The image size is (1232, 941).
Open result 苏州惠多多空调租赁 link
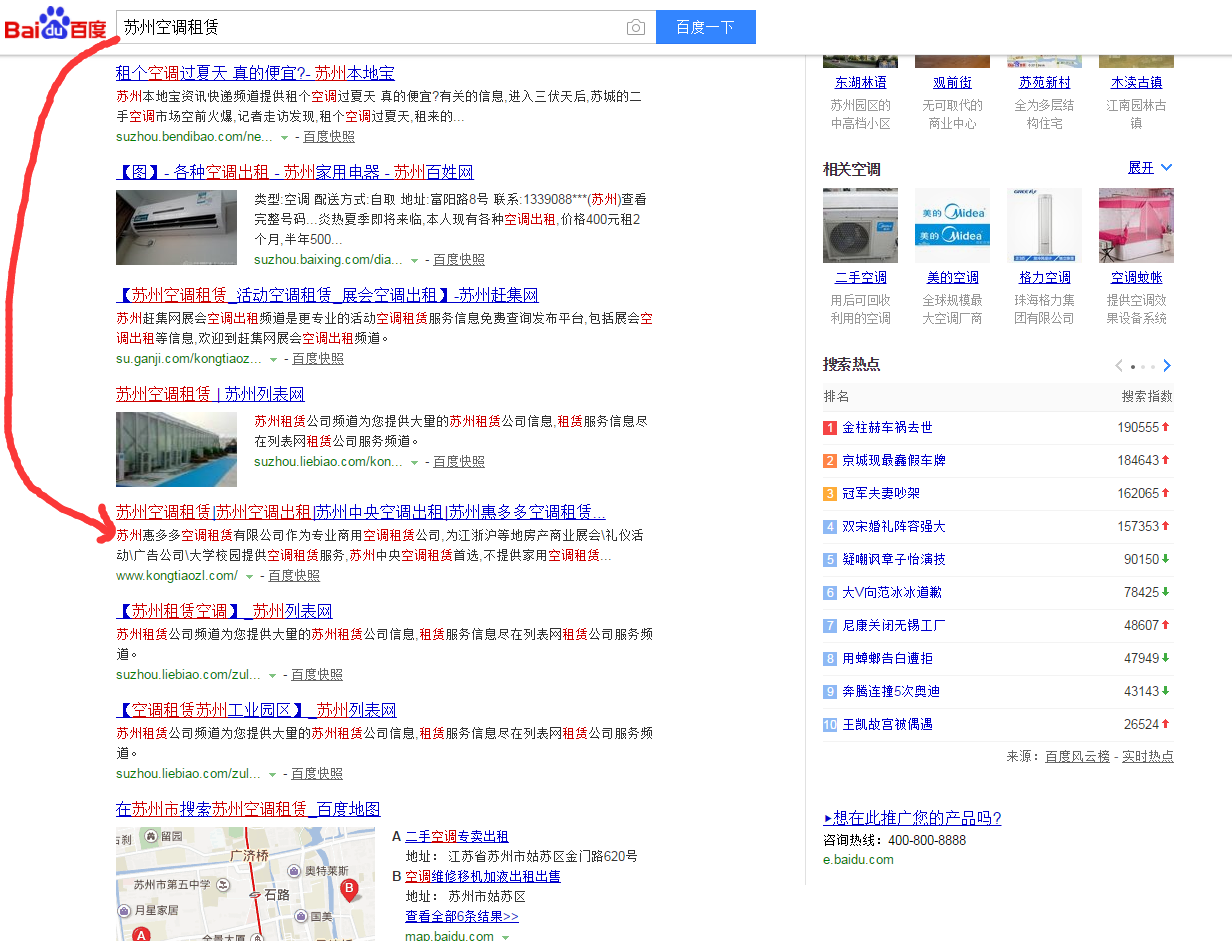pyautogui.click(x=360, y=512)
